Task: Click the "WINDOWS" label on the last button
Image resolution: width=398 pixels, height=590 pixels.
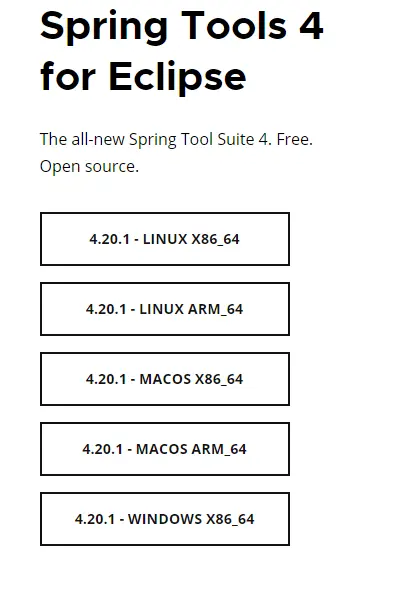Action: 165,519
